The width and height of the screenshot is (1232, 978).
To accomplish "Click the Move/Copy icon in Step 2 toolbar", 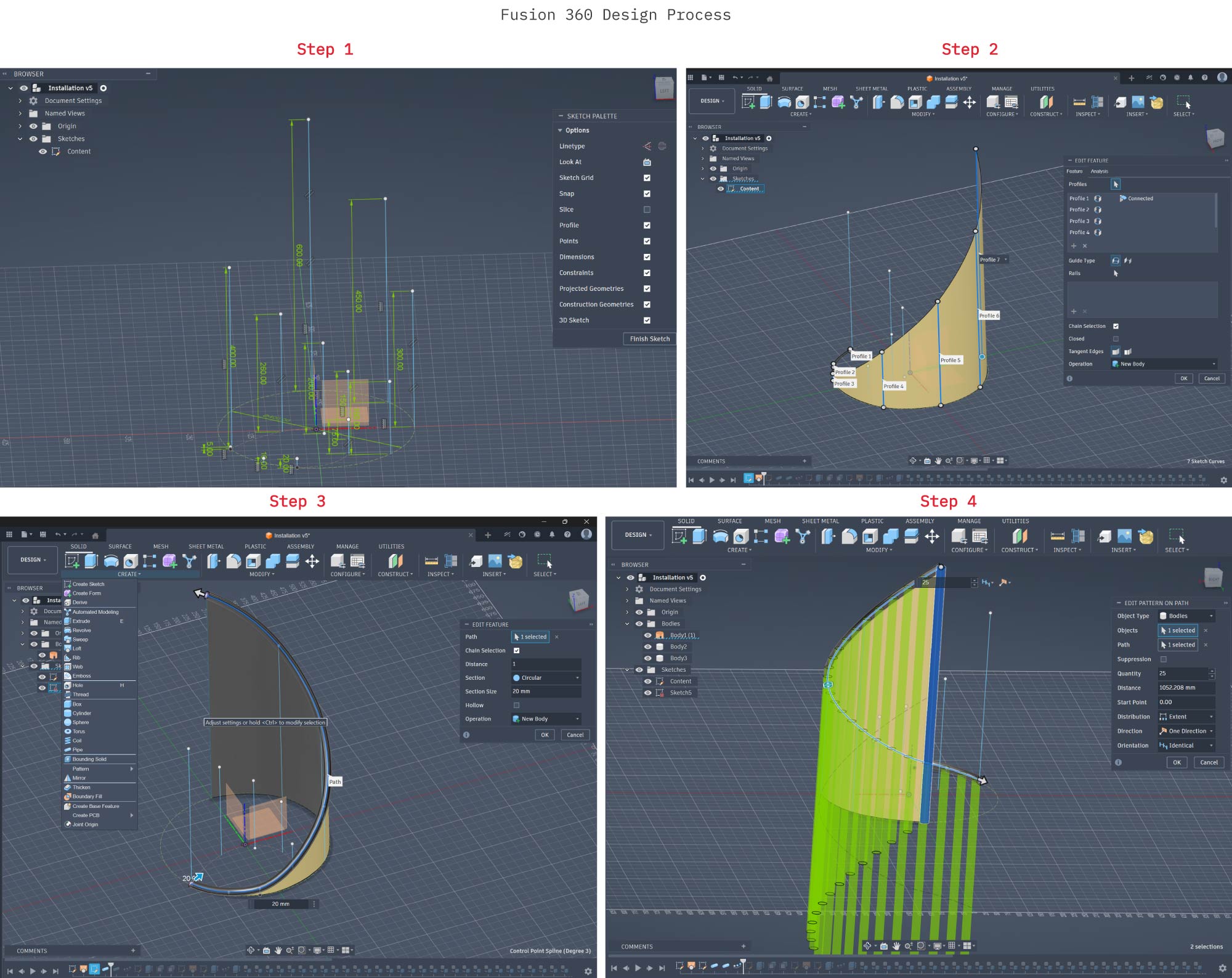I will pos(969,102).
